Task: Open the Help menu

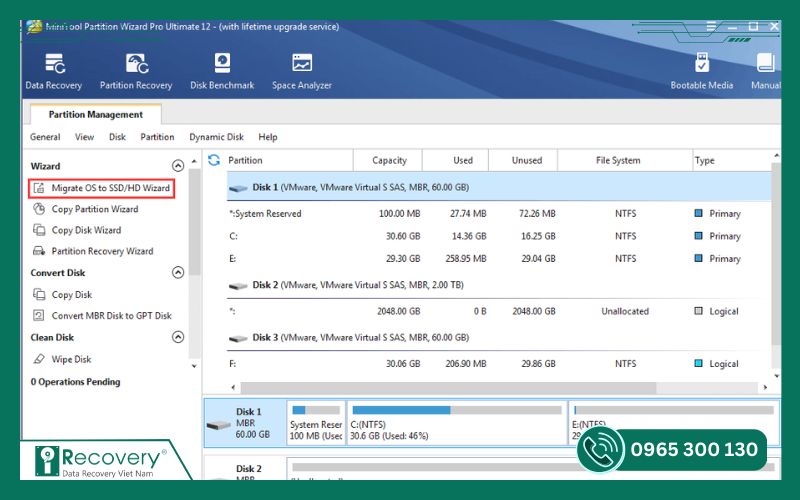Action: pyautogui.click(x=268, y=137)
